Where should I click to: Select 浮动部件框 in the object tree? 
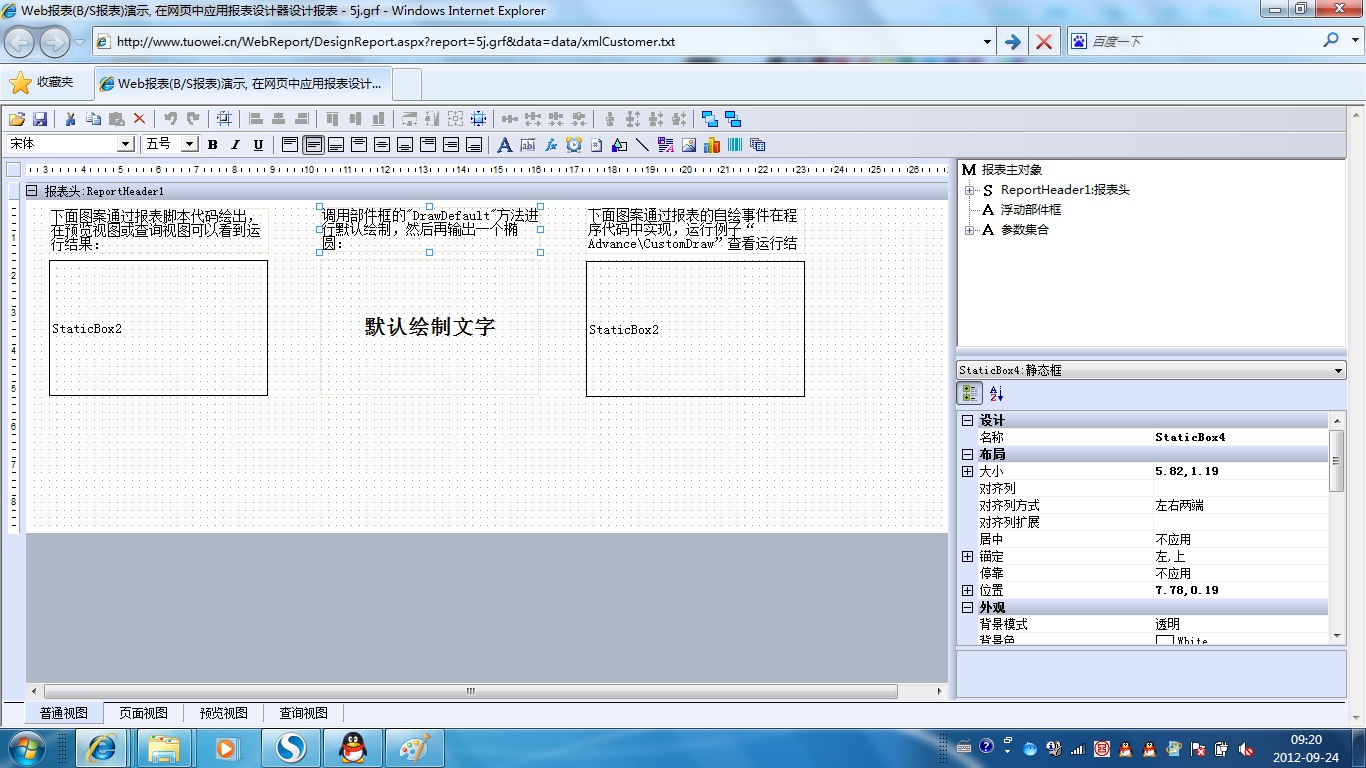coord(1030,210)
